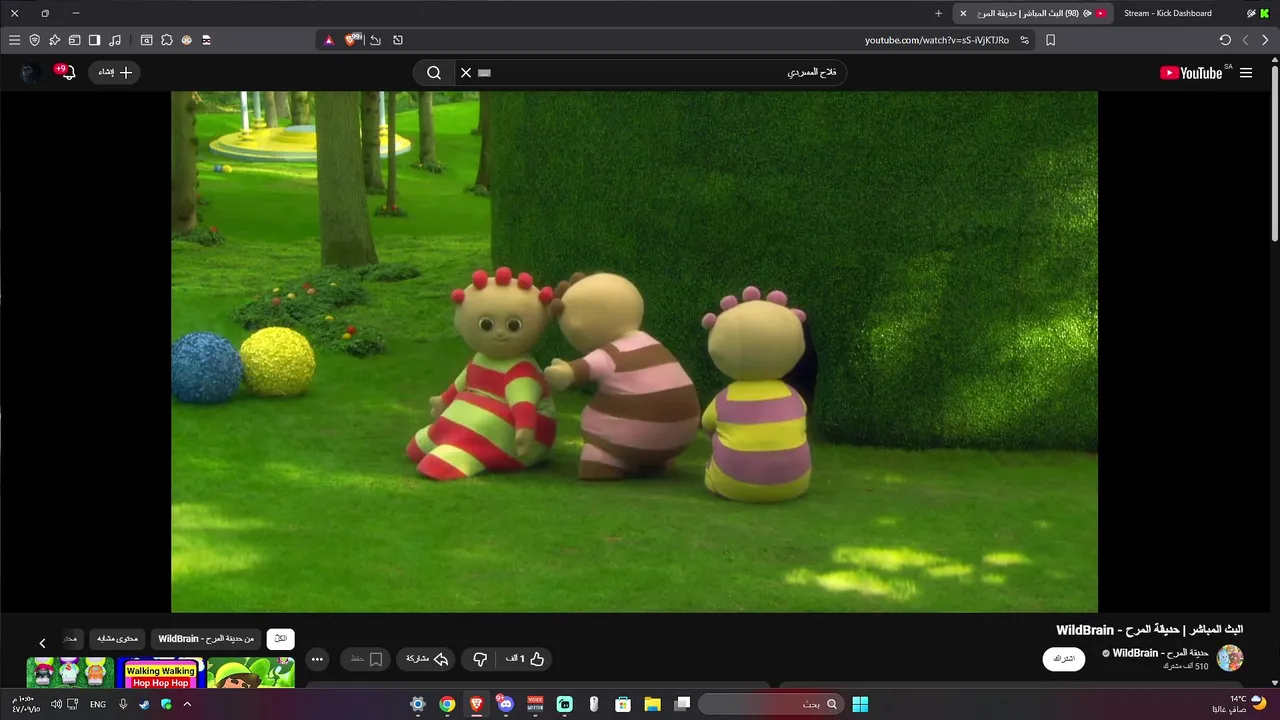The height and width of the screenshot is (720, 1280).
Task: Show hidden system tray icons
Action: (186, 704)
